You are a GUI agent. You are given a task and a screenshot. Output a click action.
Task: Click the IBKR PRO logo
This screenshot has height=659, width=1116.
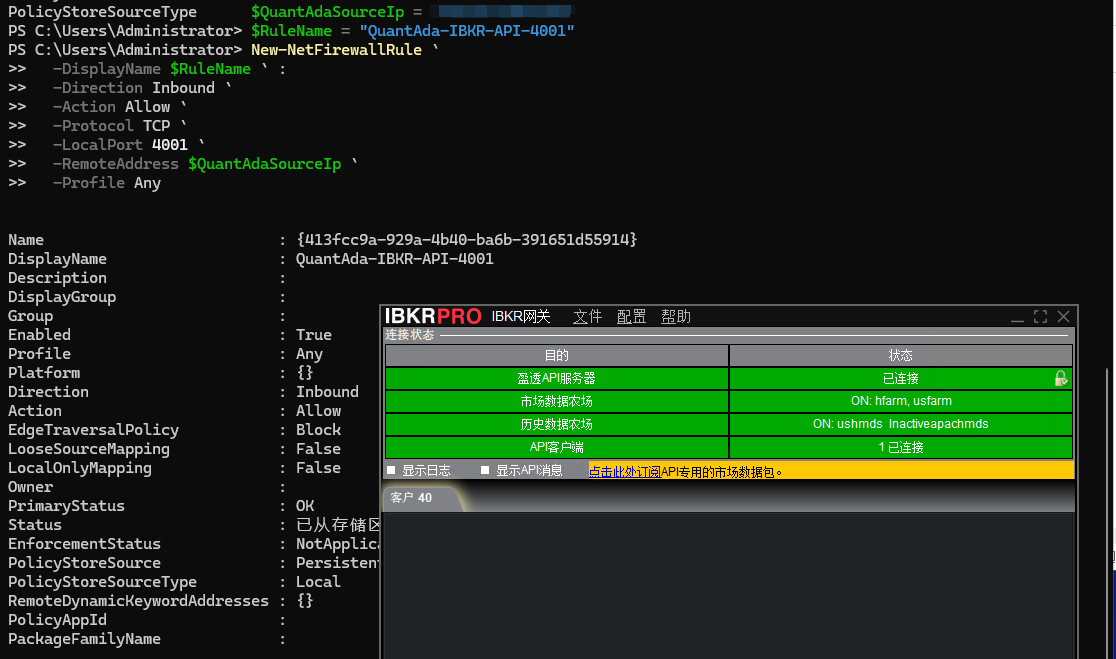point(433,316)
